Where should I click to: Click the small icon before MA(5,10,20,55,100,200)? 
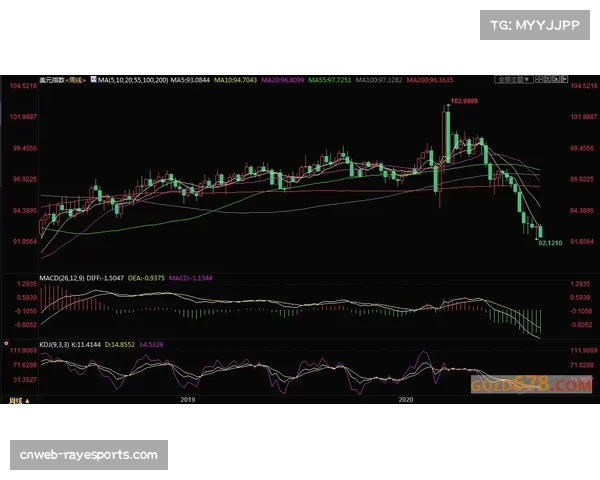pos(91,78)
